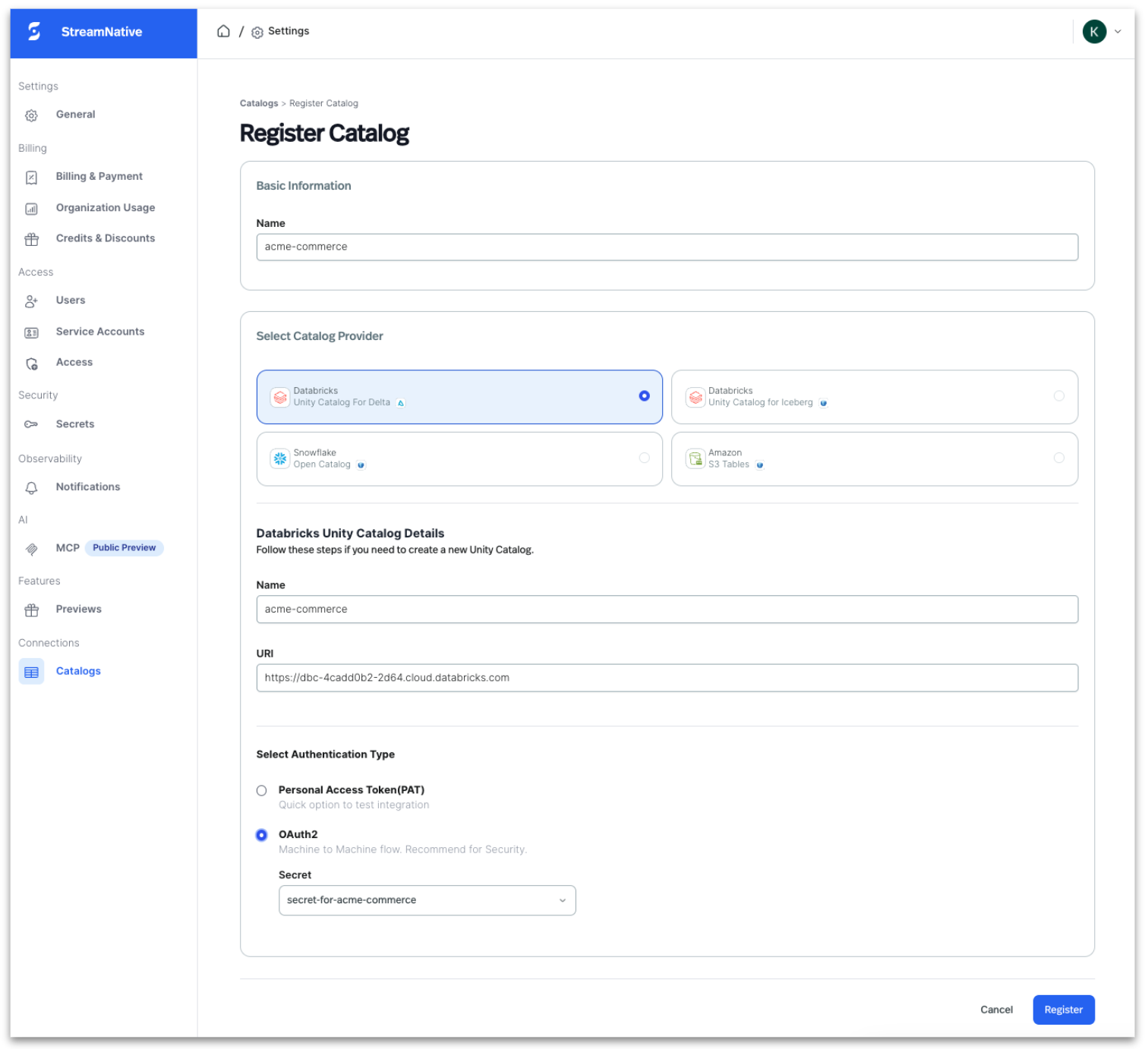
Task: Click the Snowflake provider logo icon
Action: point(280,458)
